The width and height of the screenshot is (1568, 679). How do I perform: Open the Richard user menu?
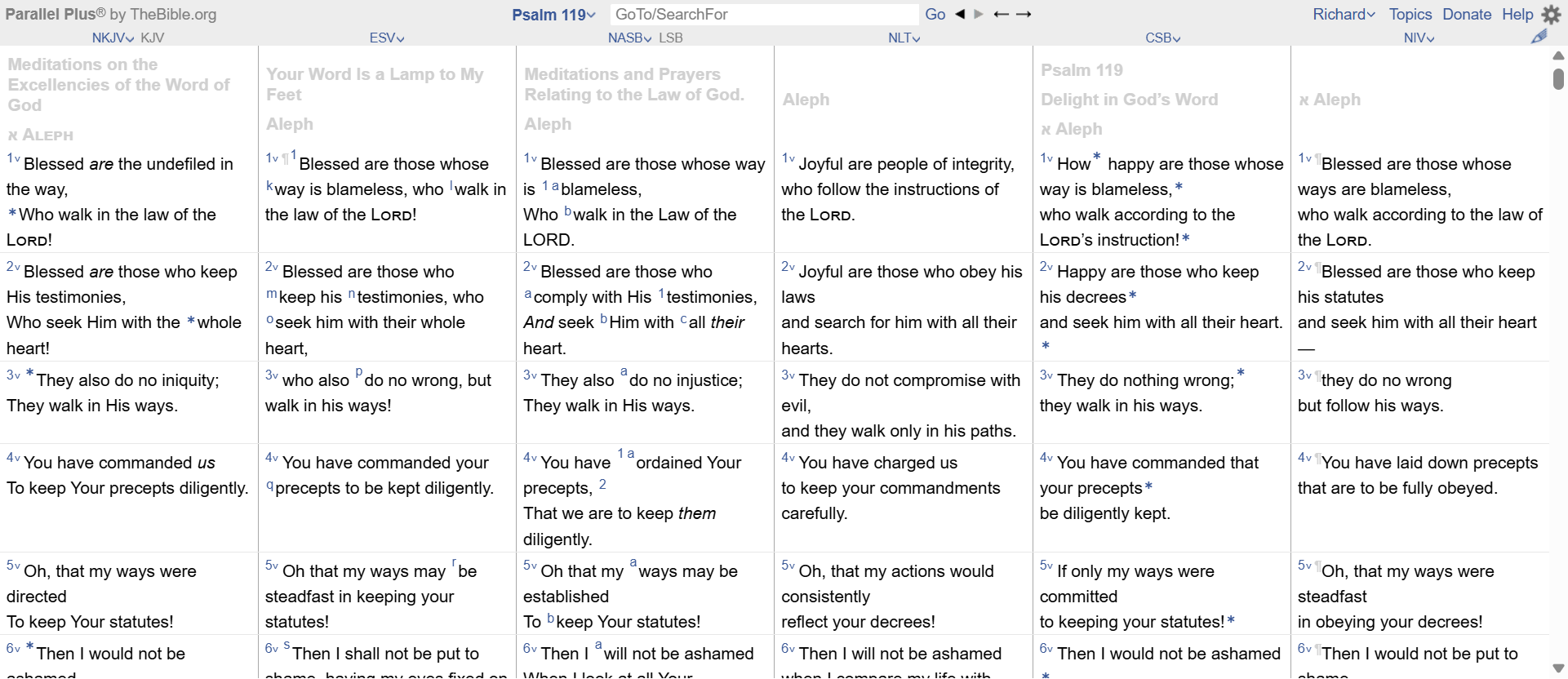point(1344,14)
